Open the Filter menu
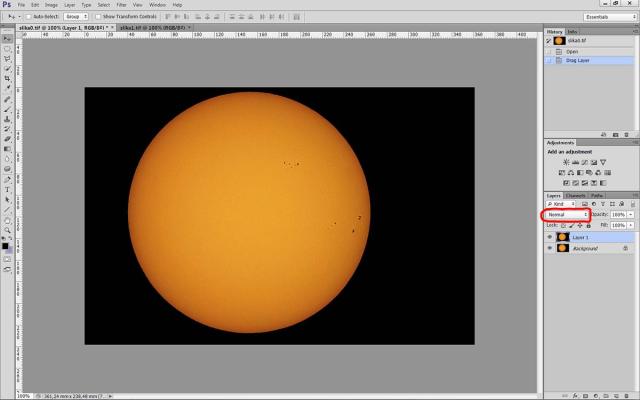The height and width of the screenshot is (400, 640). point(121,5)
